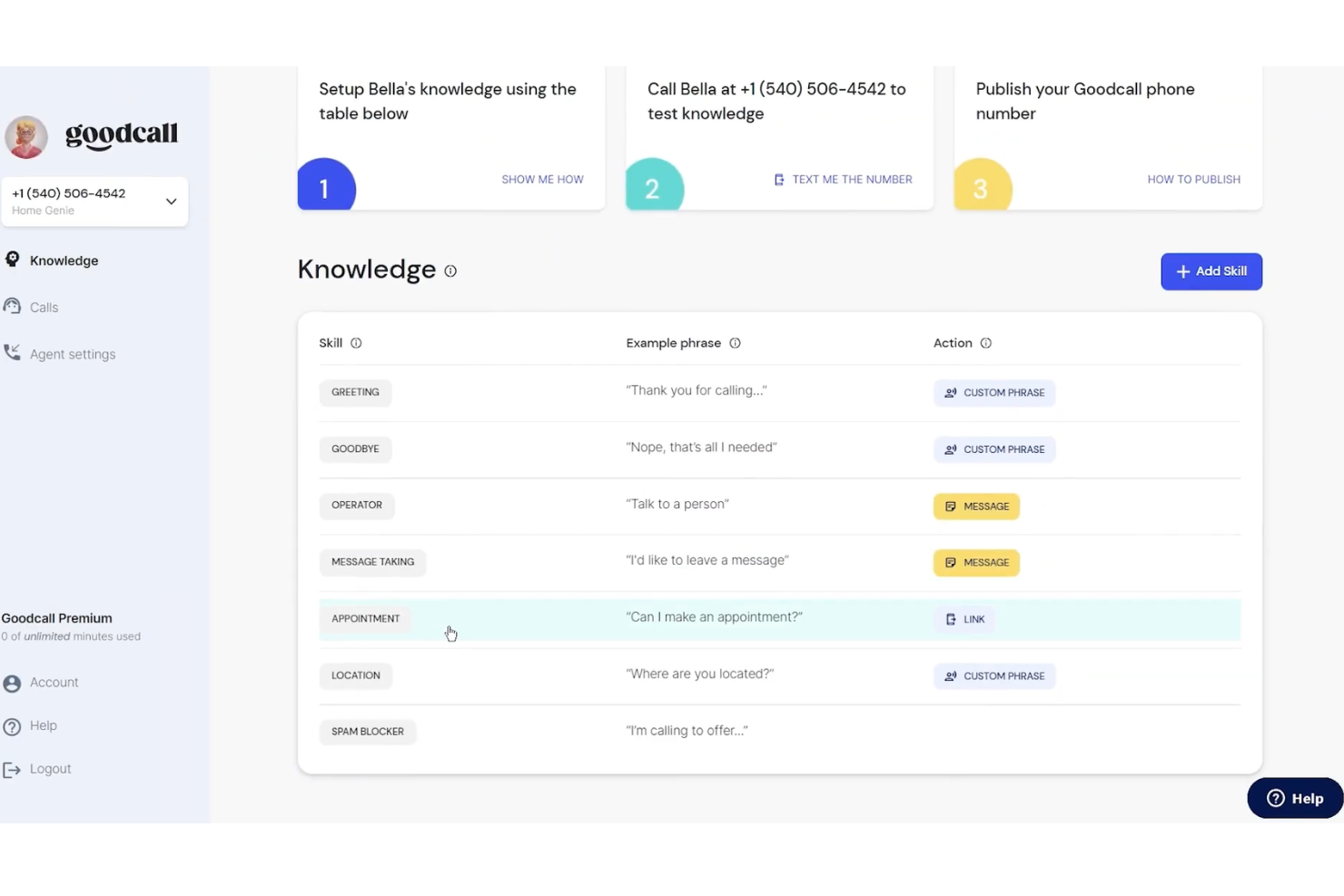The image size is (1344, 896).
Task: Click the Knowledge brain icon in sidebar
Action: click(x=13, y=260)
